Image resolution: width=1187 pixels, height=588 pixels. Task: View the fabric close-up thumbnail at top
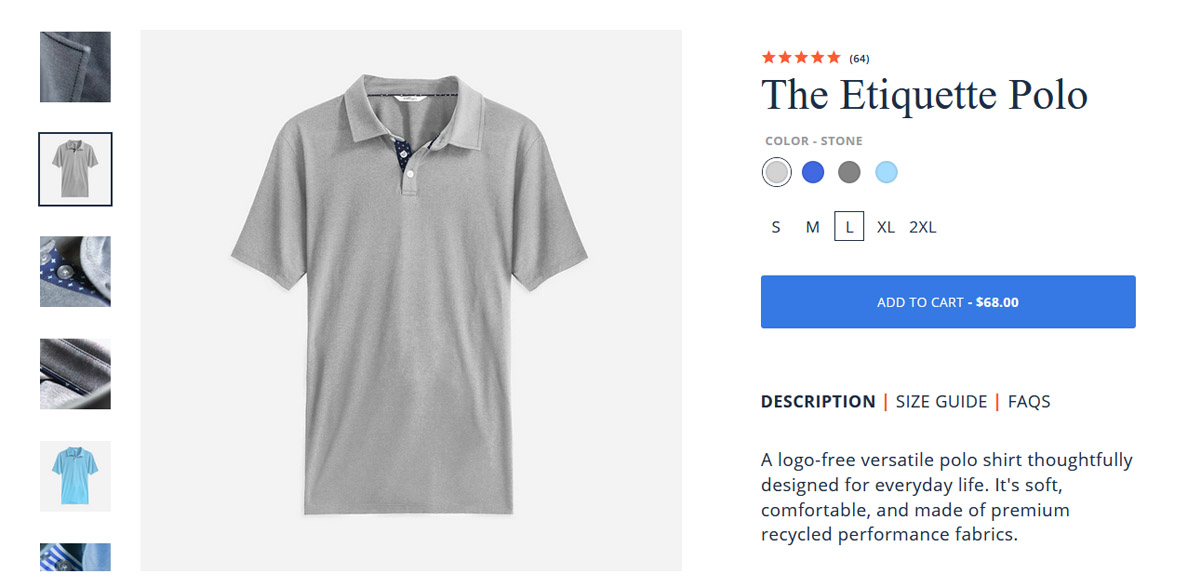75,67
